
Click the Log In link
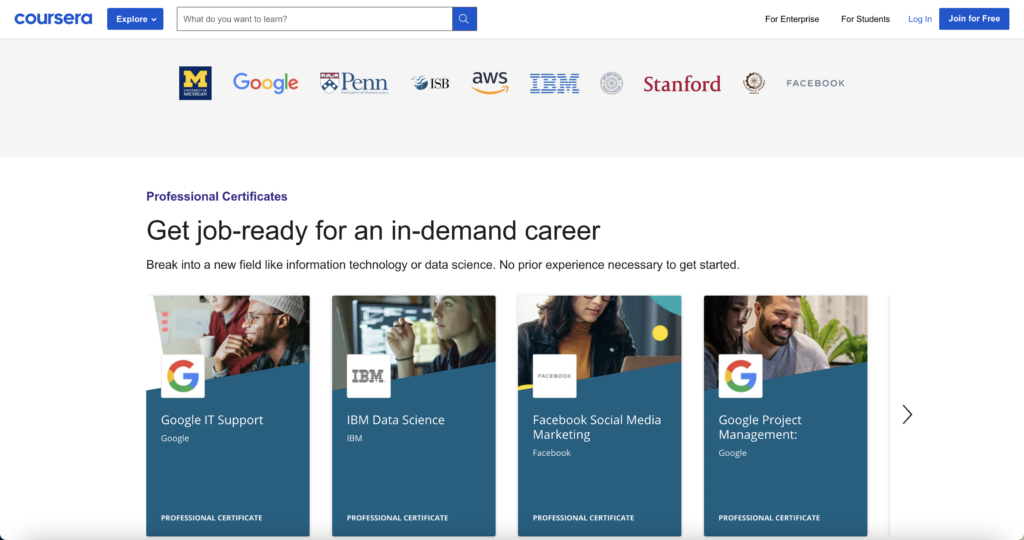(x=920, y=19)
